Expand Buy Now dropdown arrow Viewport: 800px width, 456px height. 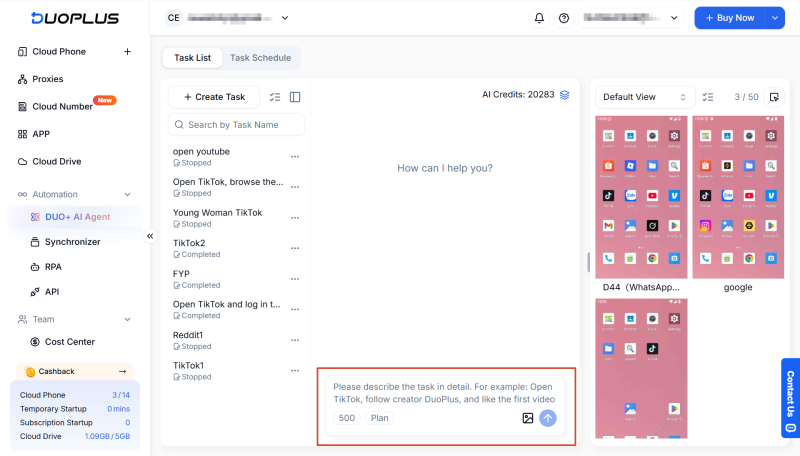774,18
